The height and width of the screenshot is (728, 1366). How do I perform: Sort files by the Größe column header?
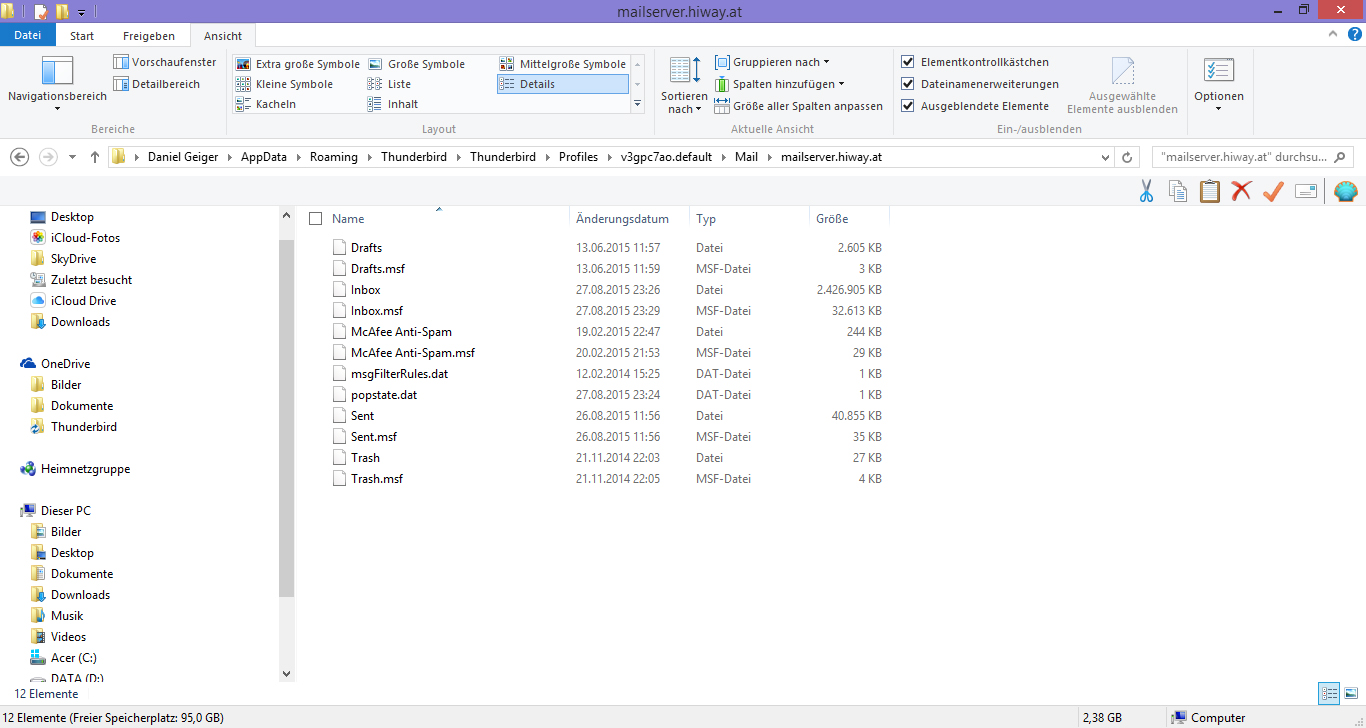(849, 219)
